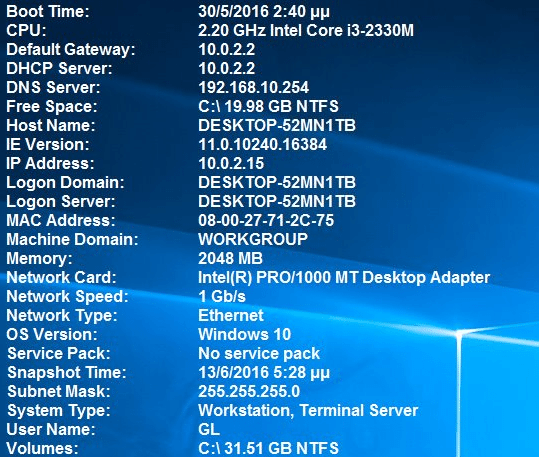The width and height of the screenshot is (539, 457).
Task: Click the Default Gateway label
Action: tap(71, 50)
